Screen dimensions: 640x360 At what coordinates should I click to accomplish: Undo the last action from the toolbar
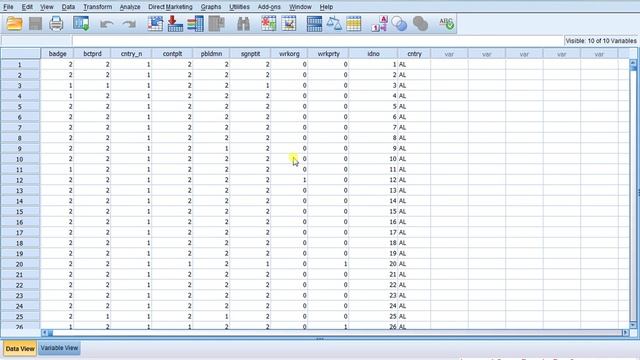[107, 24]
